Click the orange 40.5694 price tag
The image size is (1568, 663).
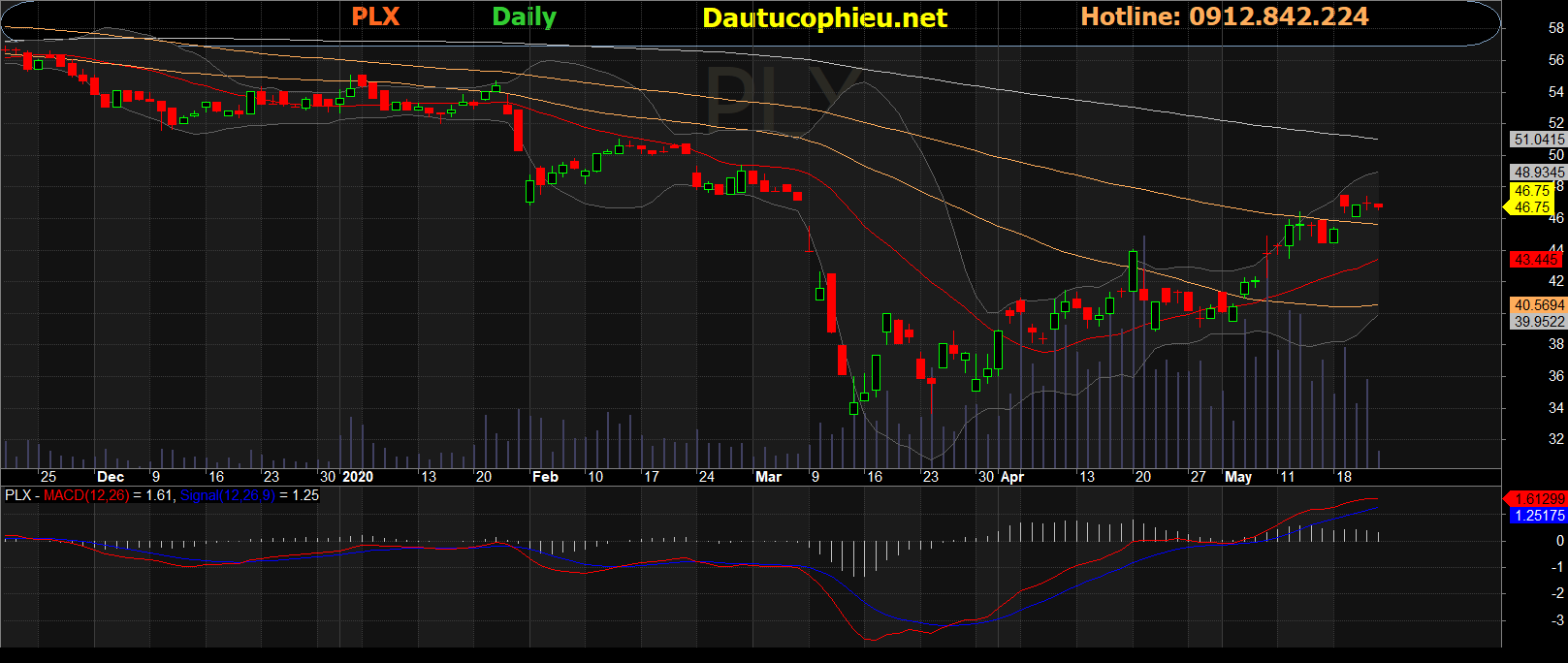pyautogui.click(x=1539, y=305)
